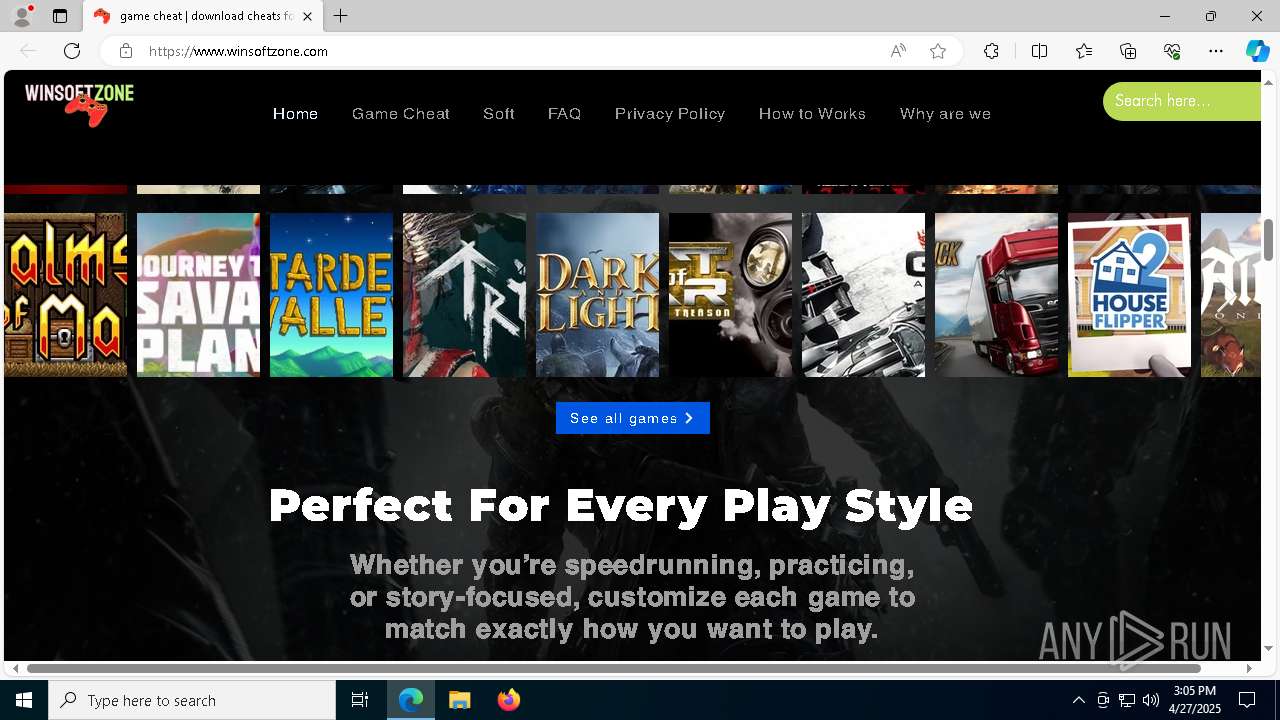Show hidden system tray icons
Screen dimensions: 1280x720
coord(1078,700)
